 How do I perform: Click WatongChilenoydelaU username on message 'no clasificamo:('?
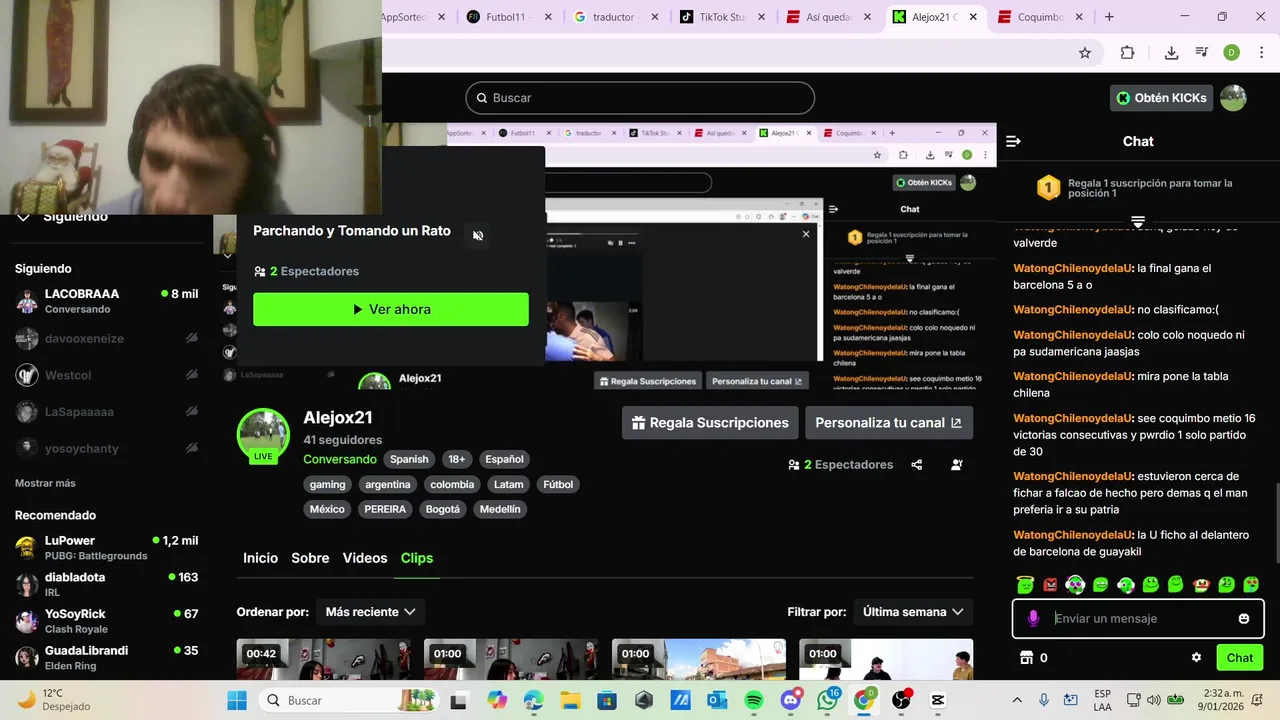1072,310
